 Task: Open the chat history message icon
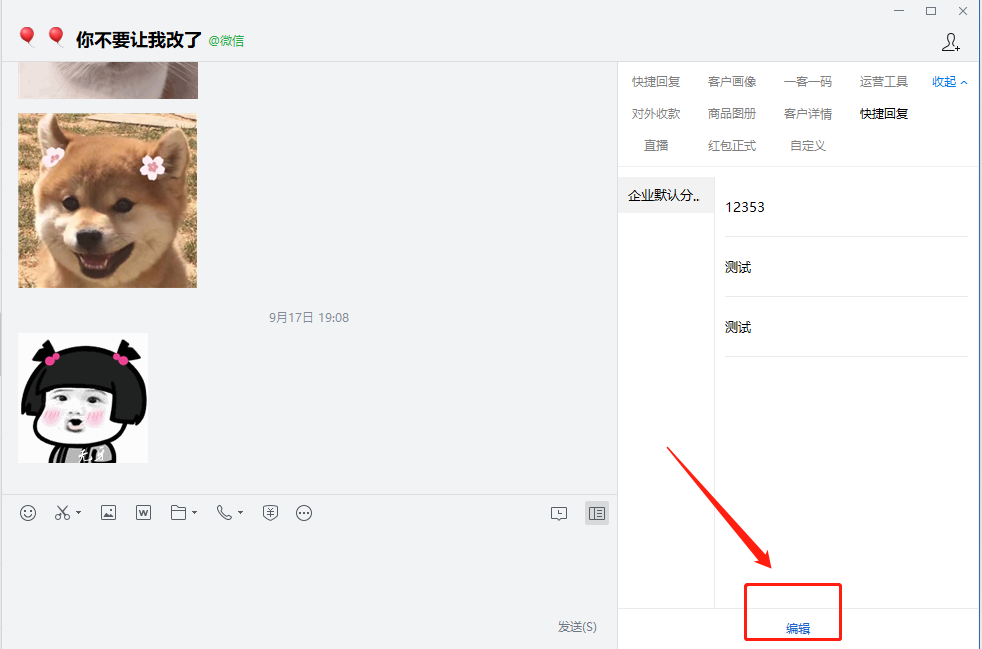point(559,514)
